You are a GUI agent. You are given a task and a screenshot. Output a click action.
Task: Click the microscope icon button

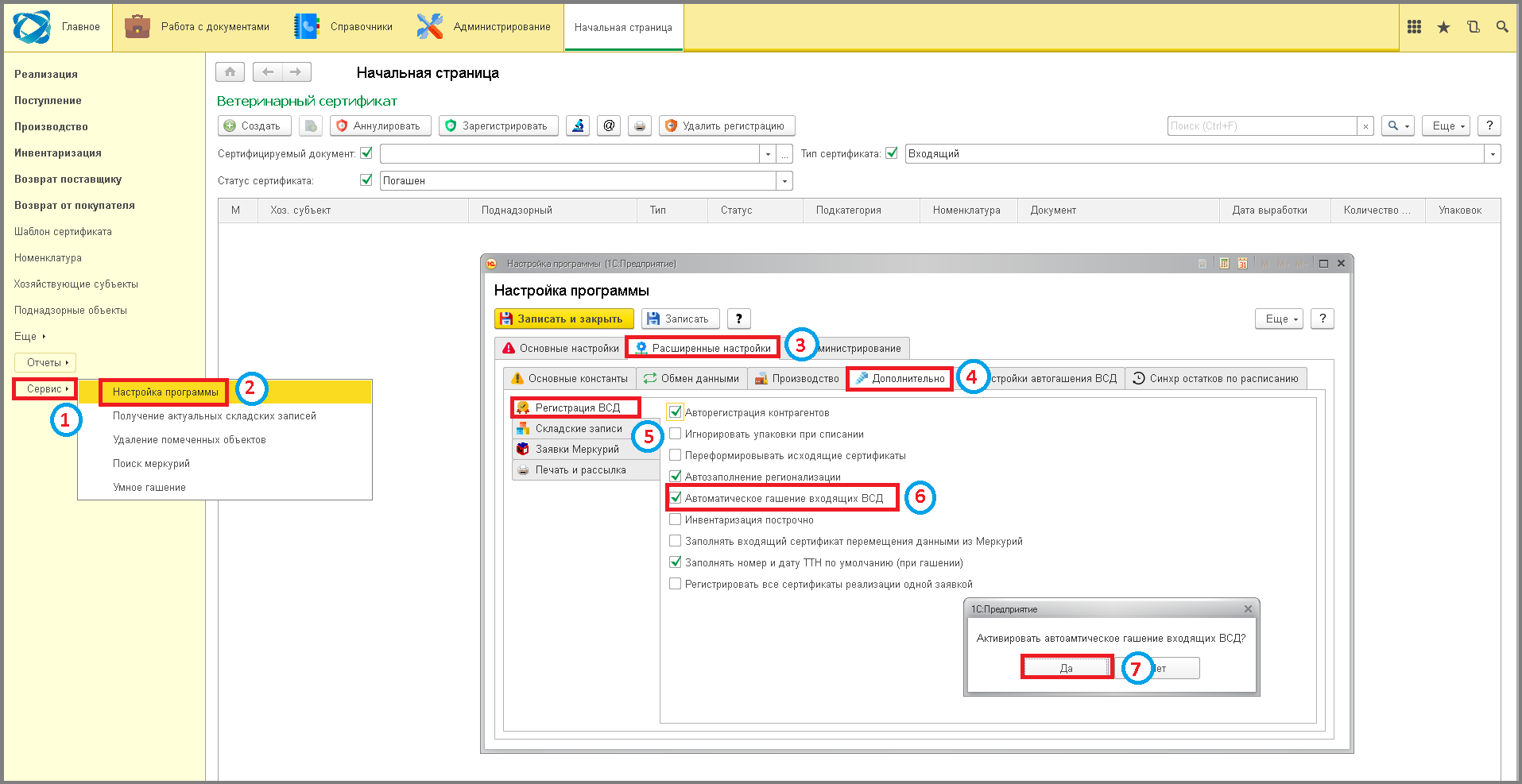click(x=578, y=126)
